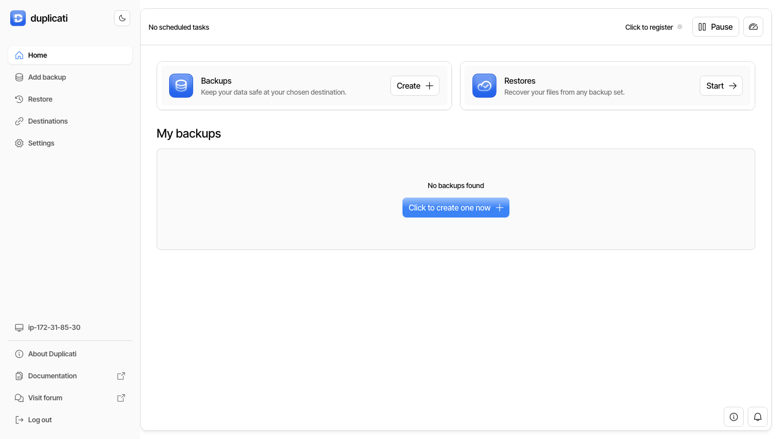Click the blue Restores cloud icon
The image size is (780, 439).
(484, 86)
